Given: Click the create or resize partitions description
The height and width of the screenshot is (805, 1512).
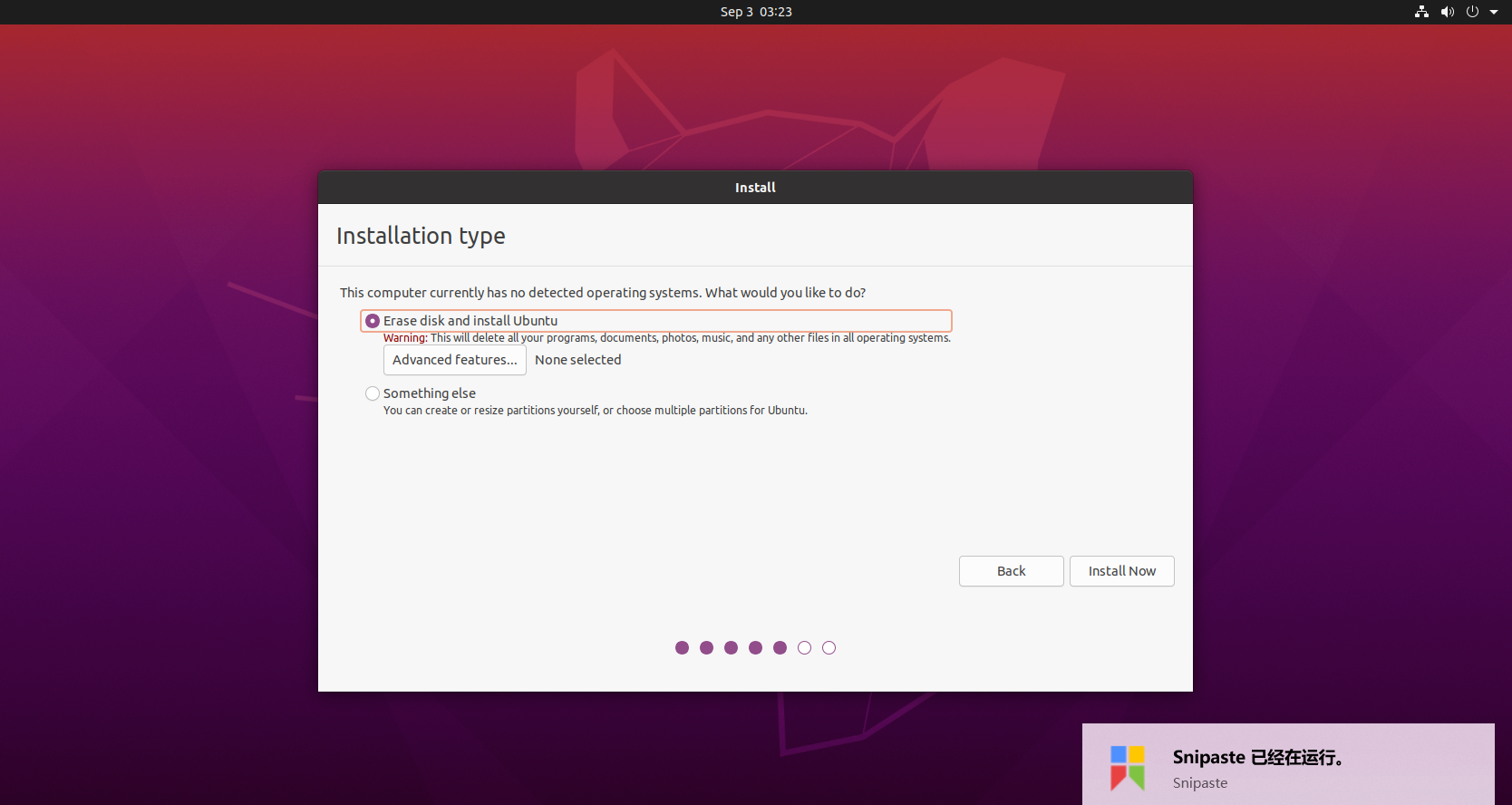Looking at the screenshot, I should (x=596, y=411).
